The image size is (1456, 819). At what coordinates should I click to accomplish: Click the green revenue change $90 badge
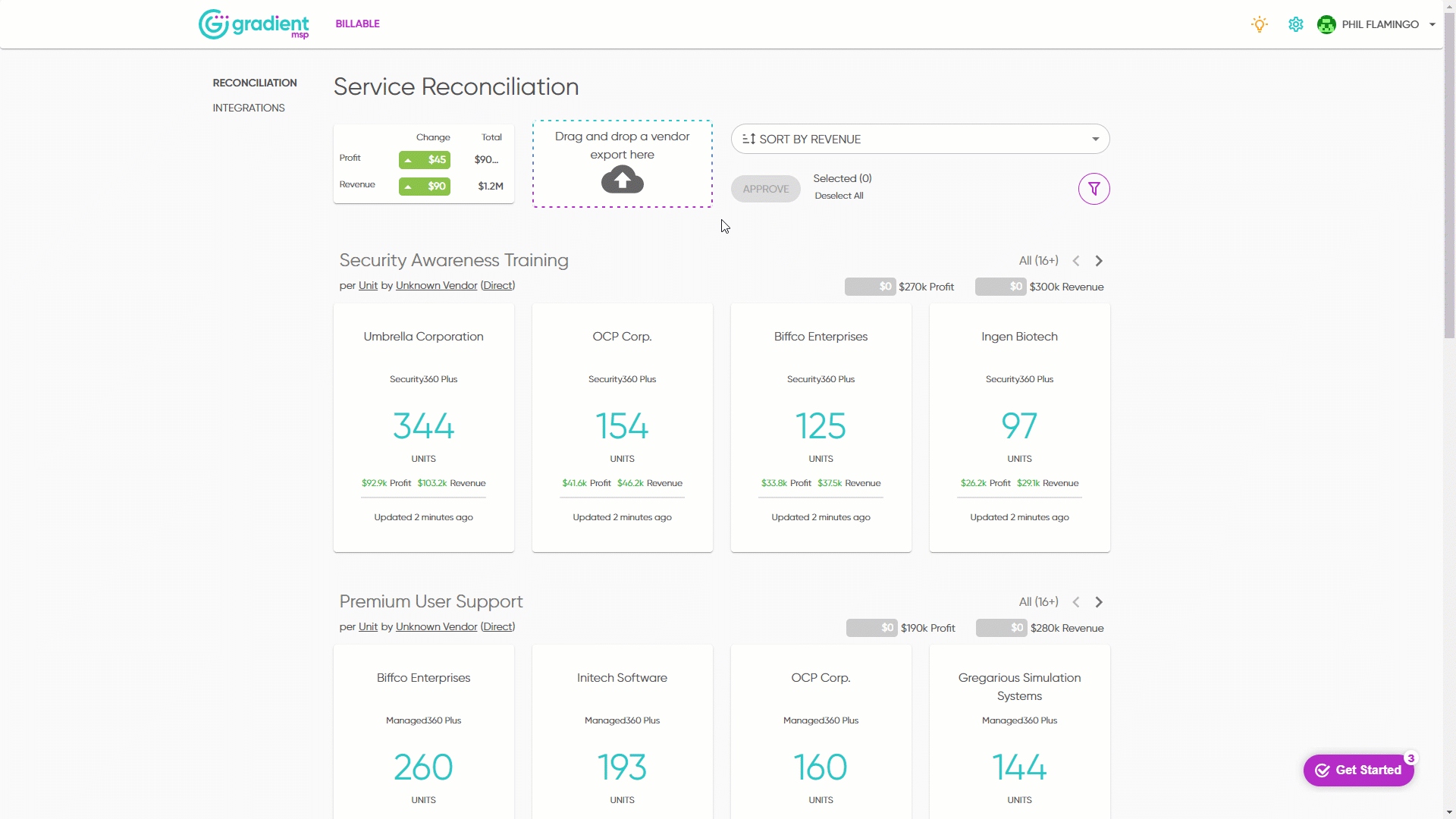click(x=425, y=187)
